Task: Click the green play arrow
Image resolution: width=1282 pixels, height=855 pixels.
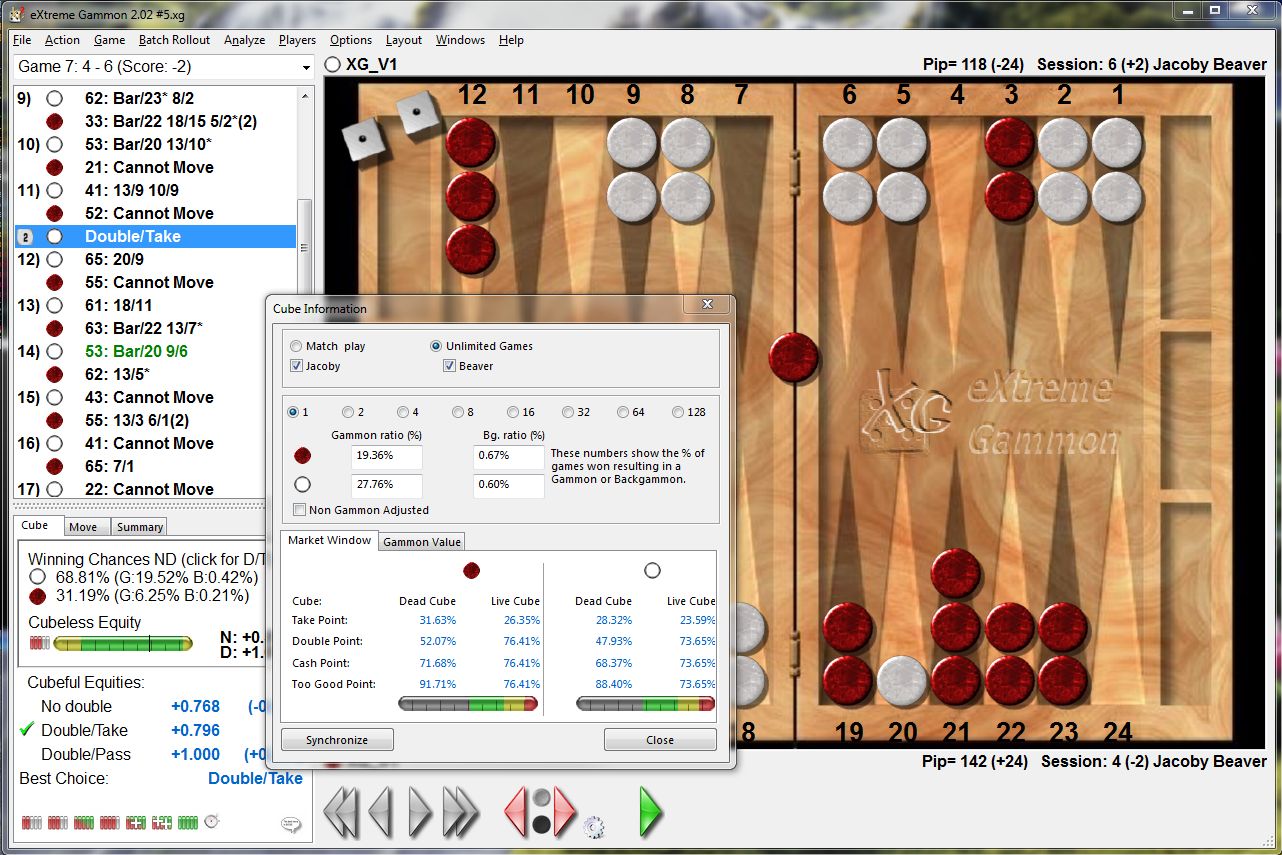Action: 651,811
